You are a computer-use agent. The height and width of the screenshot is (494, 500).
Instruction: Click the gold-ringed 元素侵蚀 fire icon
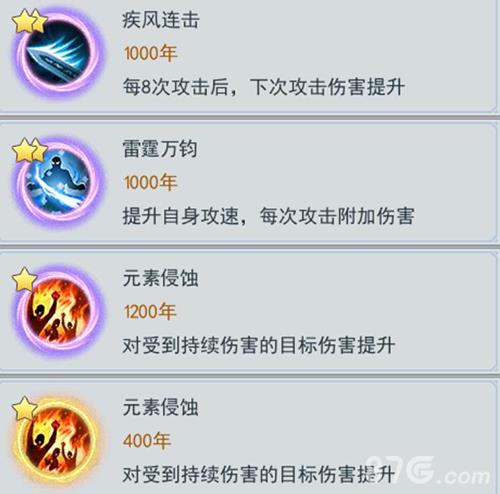tap(57, 441)
